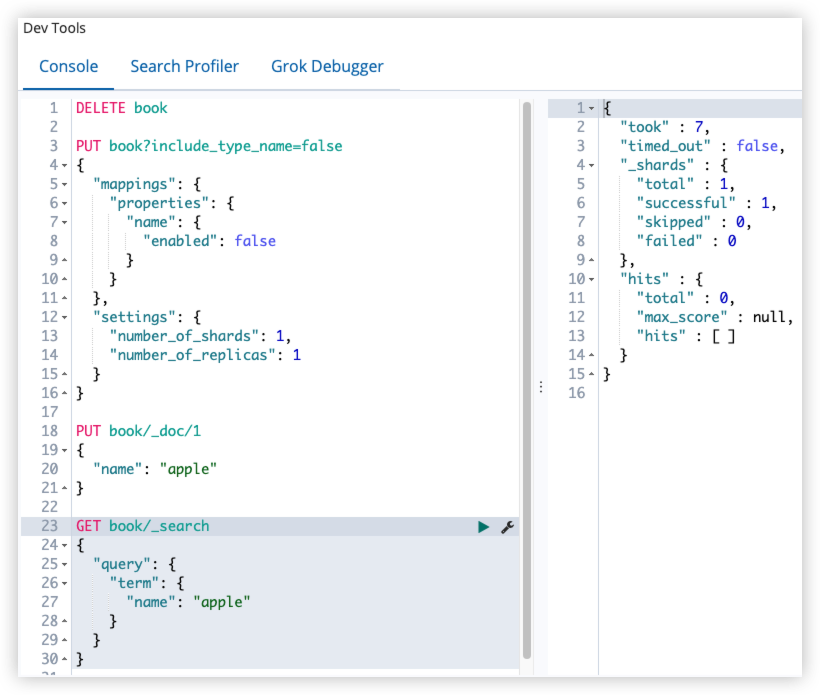Collapse the properties block at line 6
The width and height of the screenshot is (820, 695).
(64, 203)
